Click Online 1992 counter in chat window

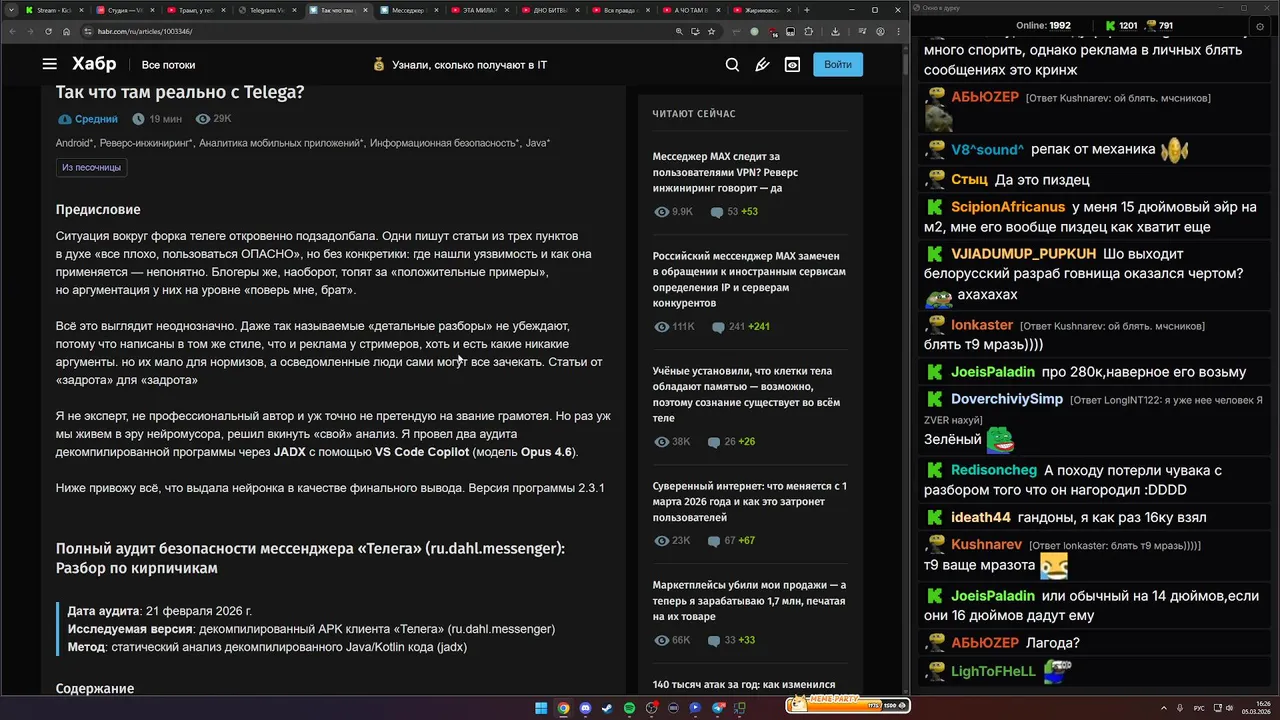tap(1043, 25)
